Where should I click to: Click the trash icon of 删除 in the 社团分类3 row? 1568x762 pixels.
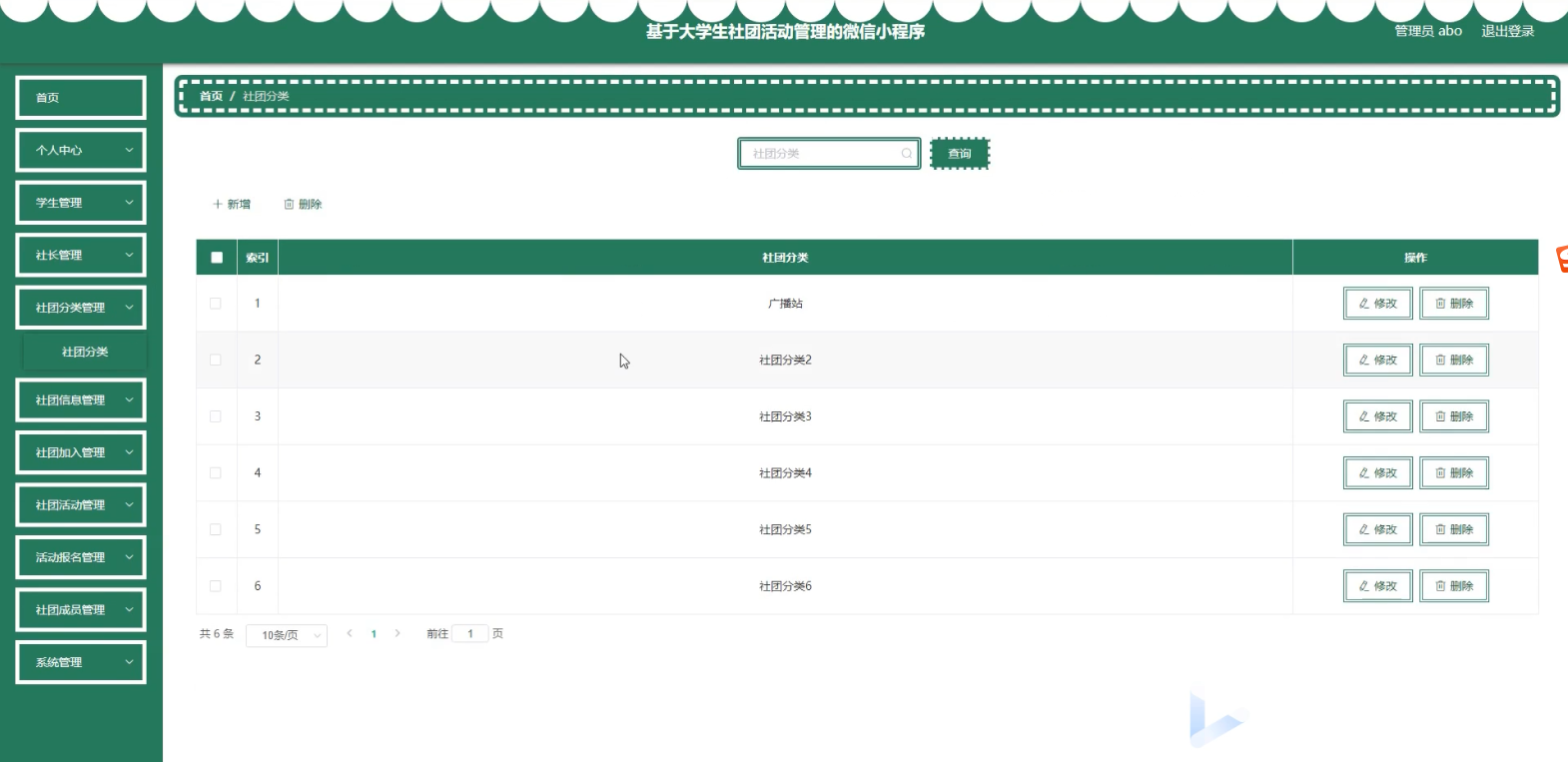[x=1440, y=416]
